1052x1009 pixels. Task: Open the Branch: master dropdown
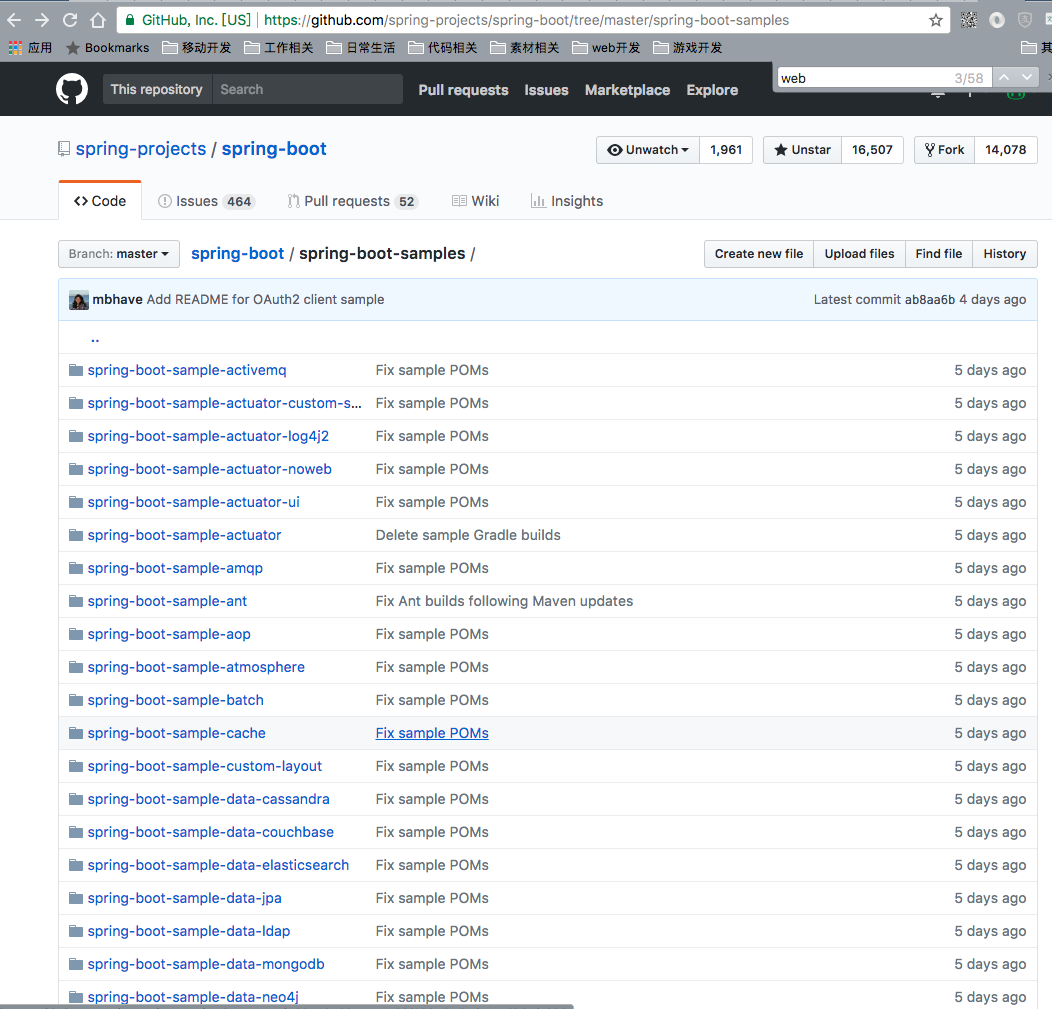[x=119, y=254]
